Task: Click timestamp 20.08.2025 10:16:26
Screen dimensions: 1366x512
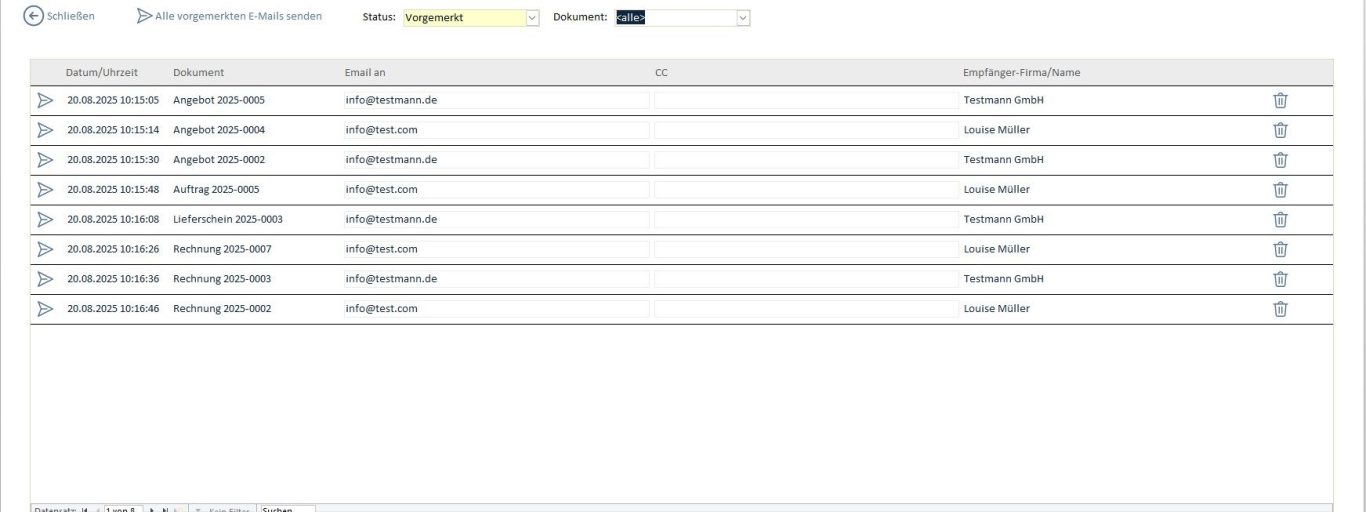Action: point(113,249)
